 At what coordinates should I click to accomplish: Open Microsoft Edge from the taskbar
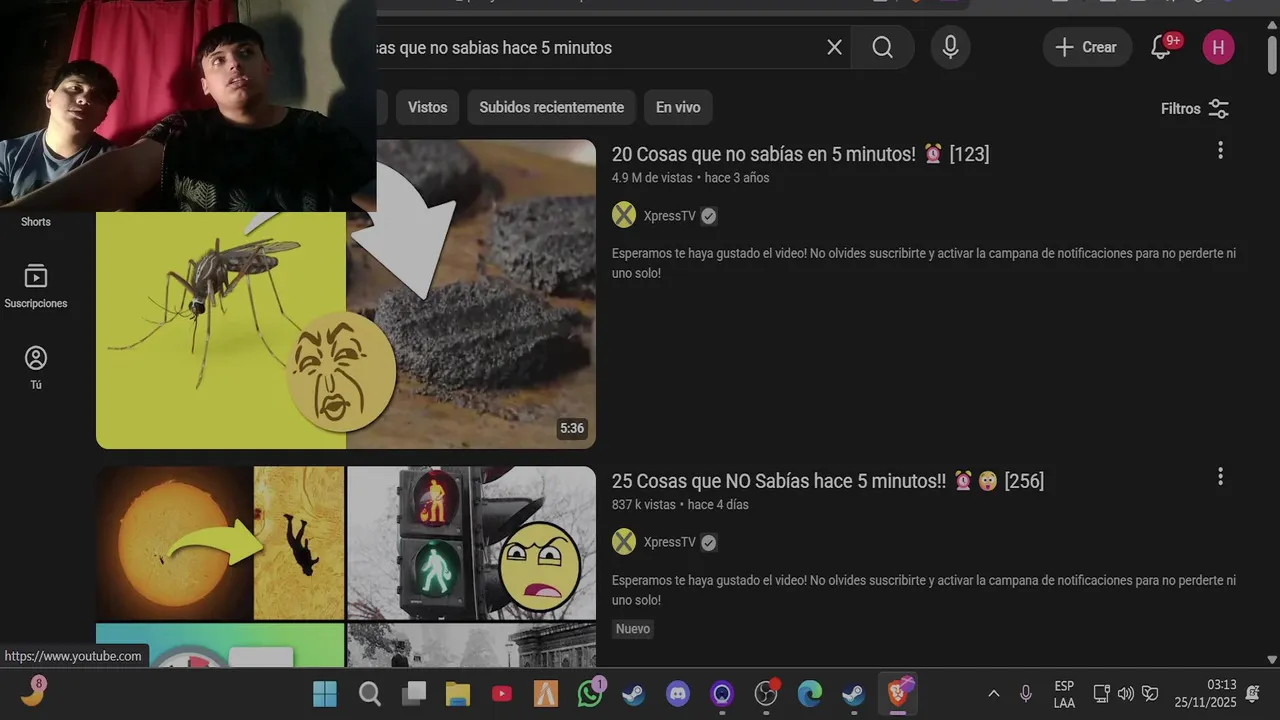[810, 693]
